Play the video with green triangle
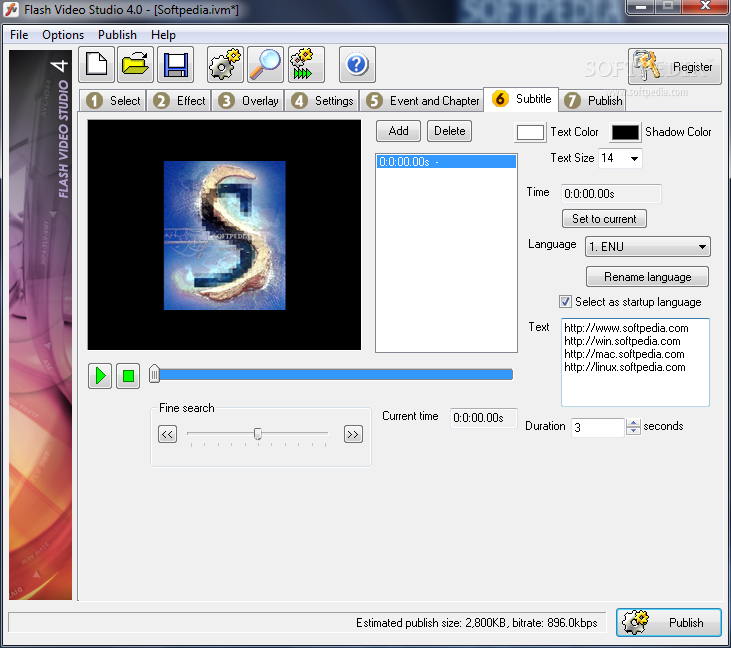731x648 pixels. coord(100,376)
